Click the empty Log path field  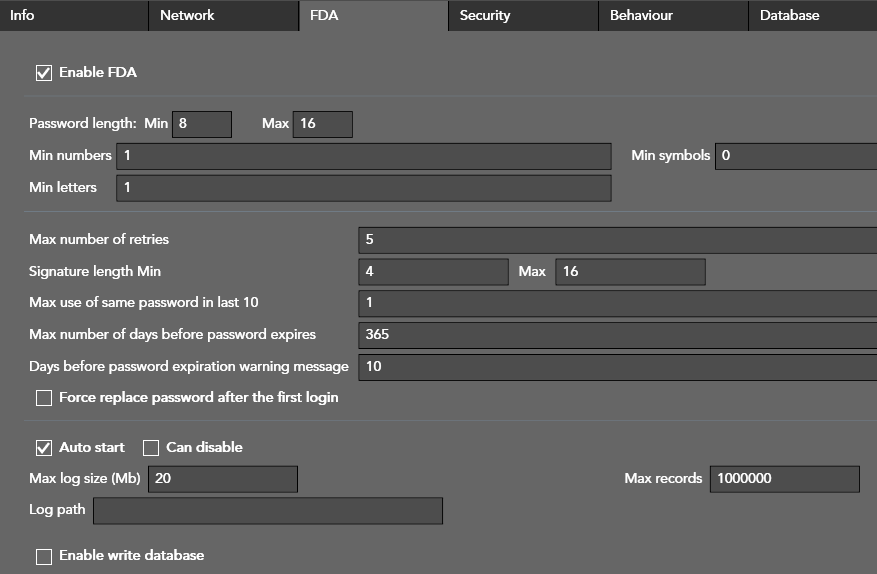point(267,511)
